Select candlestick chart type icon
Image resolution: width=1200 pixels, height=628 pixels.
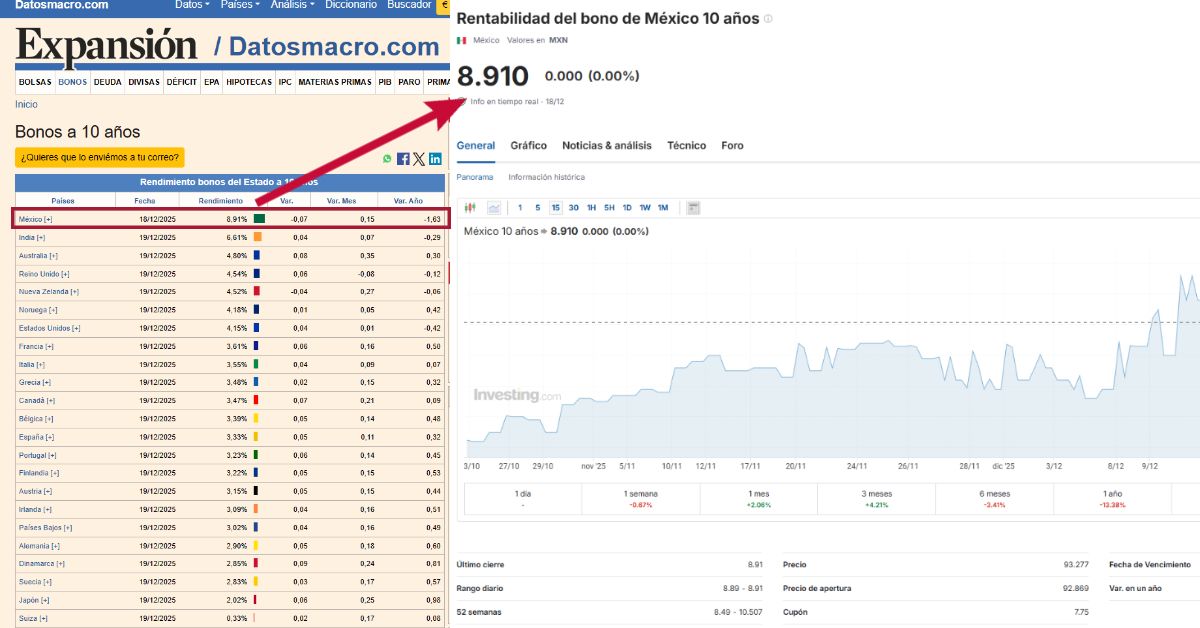[470, 208]
